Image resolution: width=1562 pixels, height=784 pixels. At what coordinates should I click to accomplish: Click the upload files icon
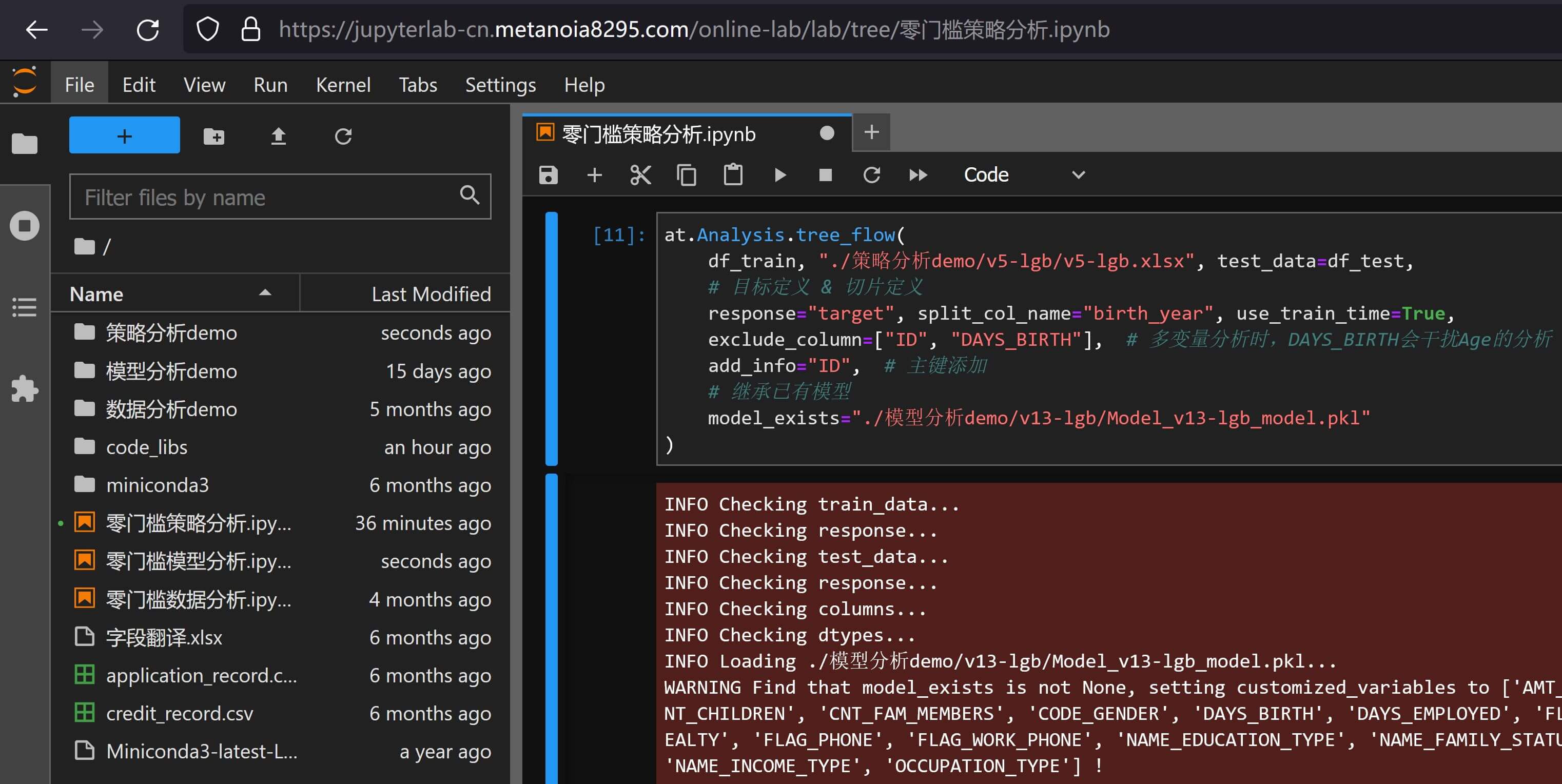point(278,136)
